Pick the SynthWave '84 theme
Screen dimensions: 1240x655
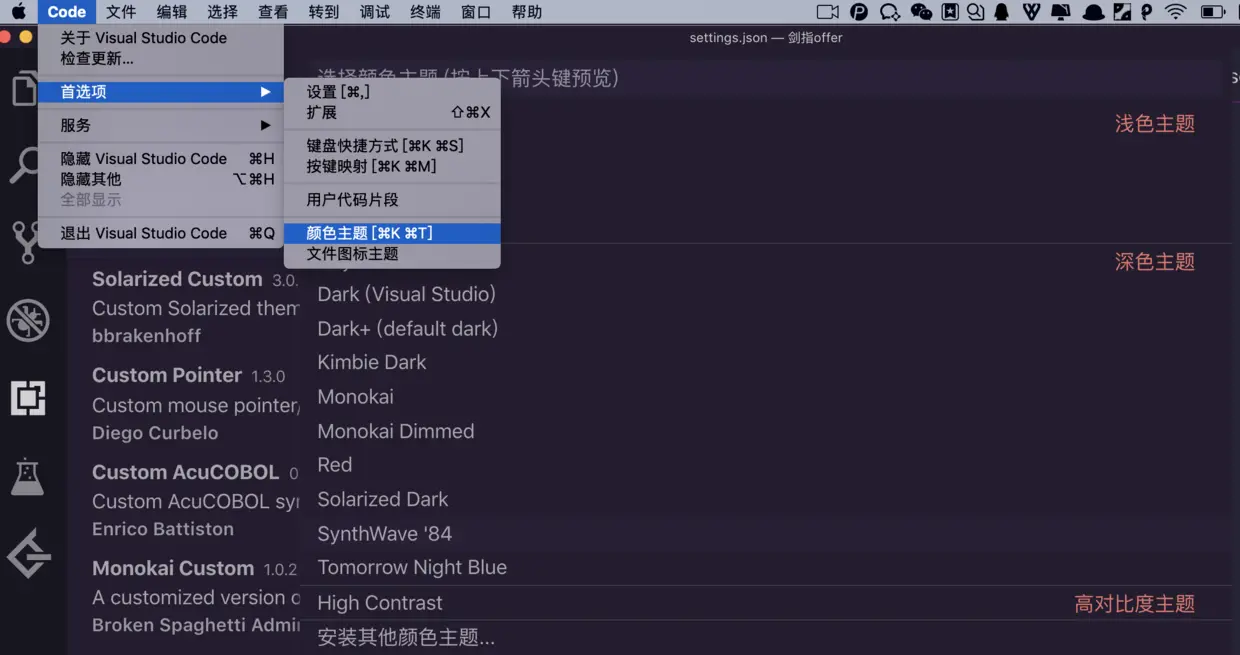click(x=764, y=534)
